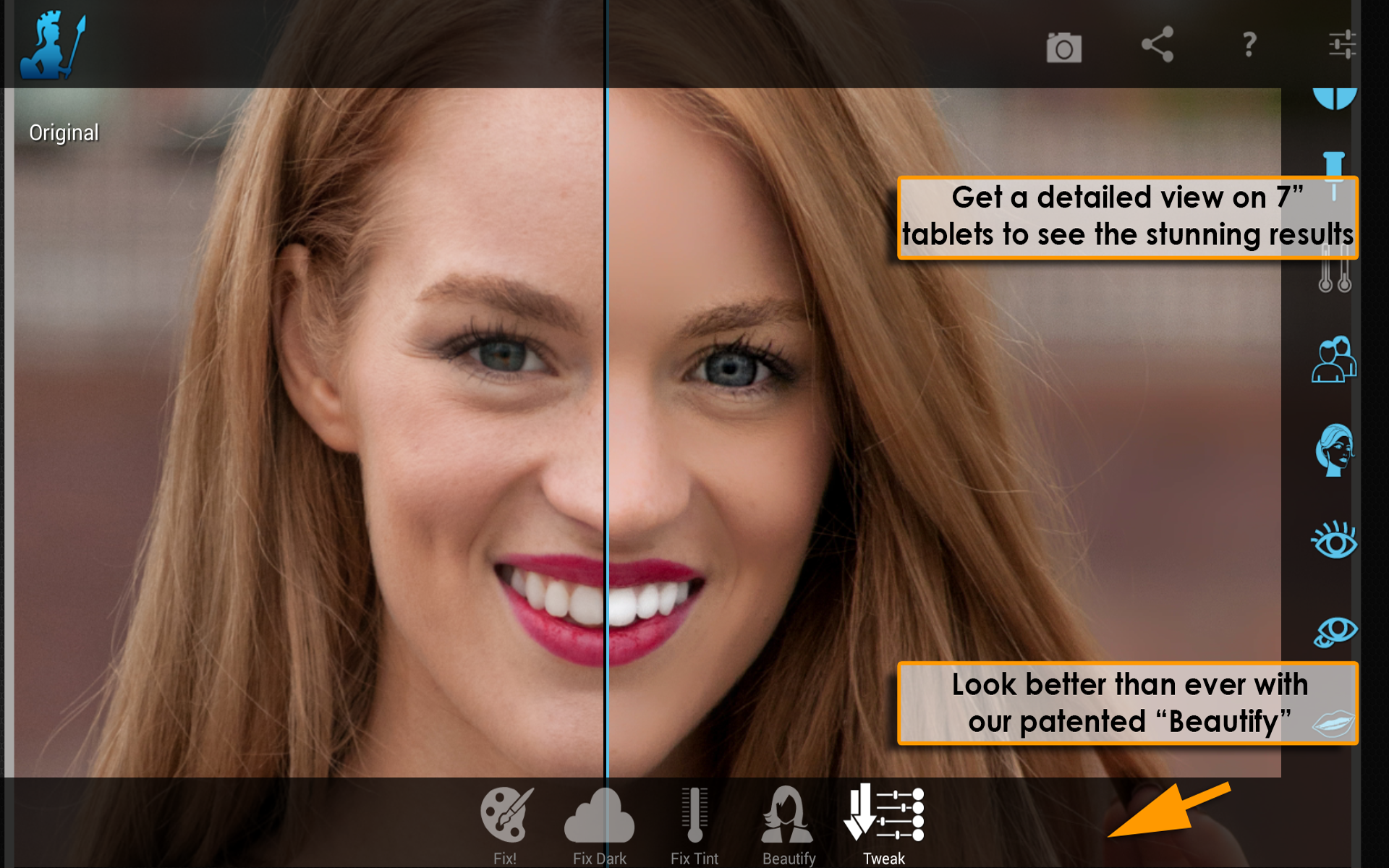Click the camera capture button
Screen dimensions: 1389x868
pyautogui.click(x=1063, y=45)
